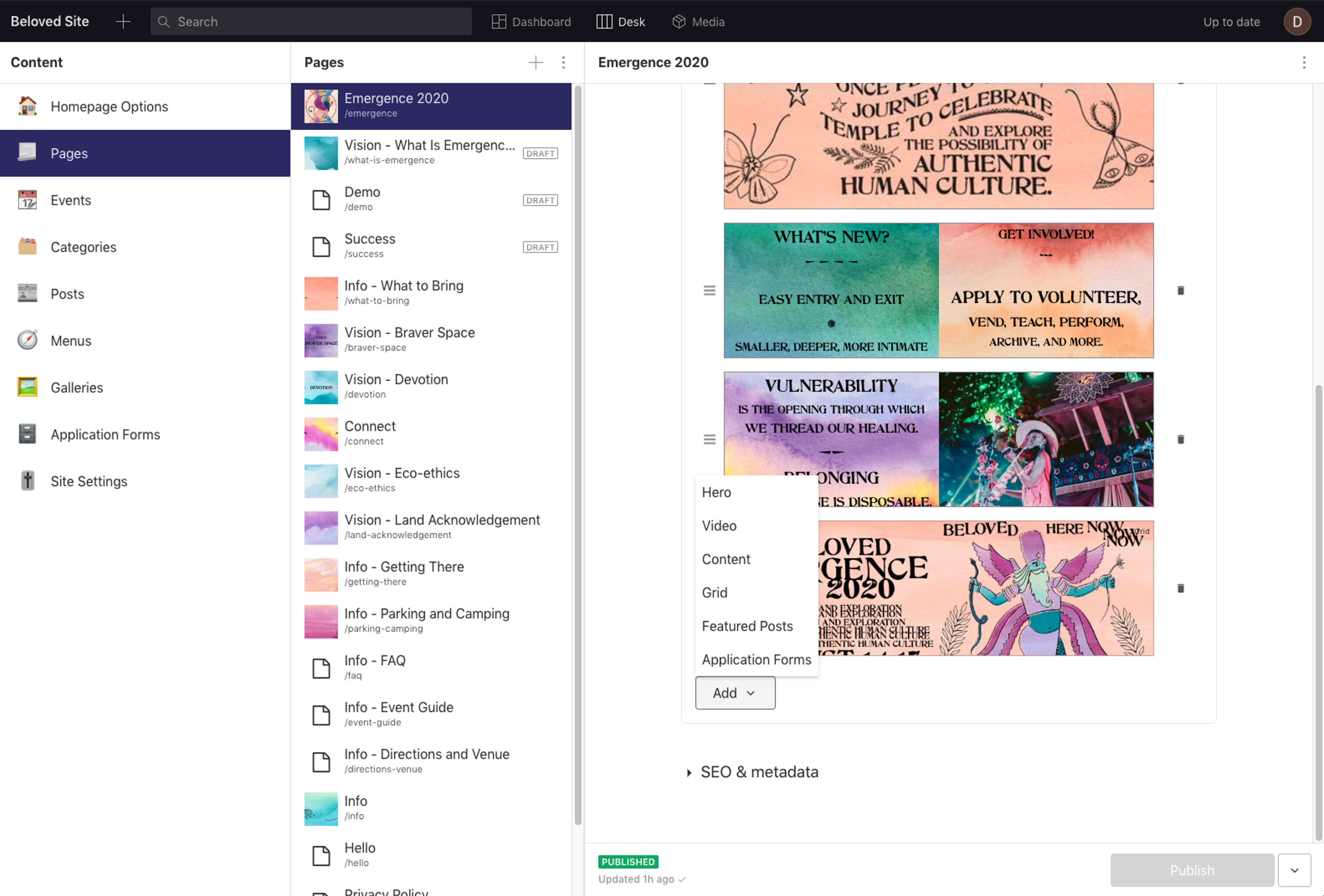Image resolution: width=1324 pixels, height=896 pixels.
Task: Select Pages in Content list
Action: coord(145,153)
